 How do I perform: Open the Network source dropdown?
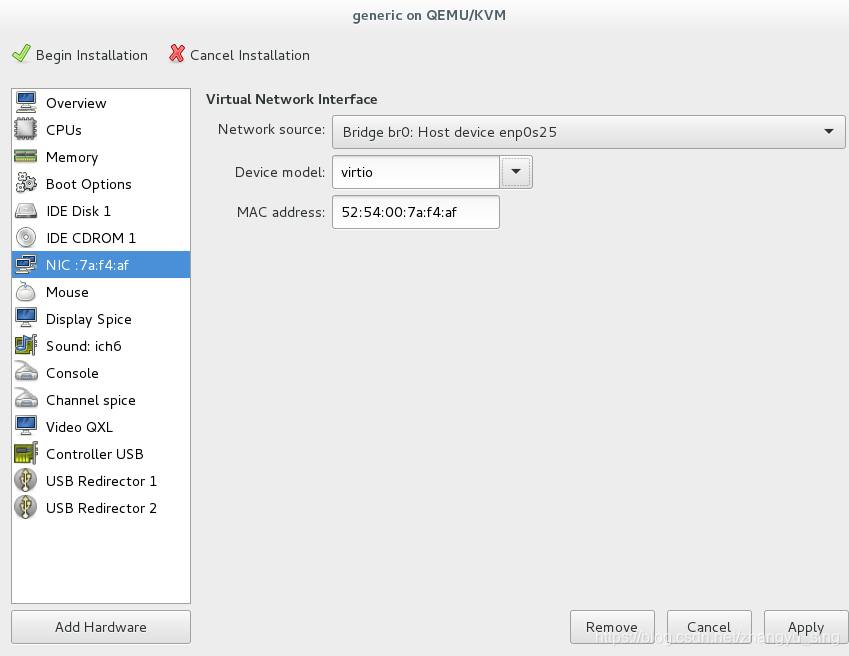(589, 132)
